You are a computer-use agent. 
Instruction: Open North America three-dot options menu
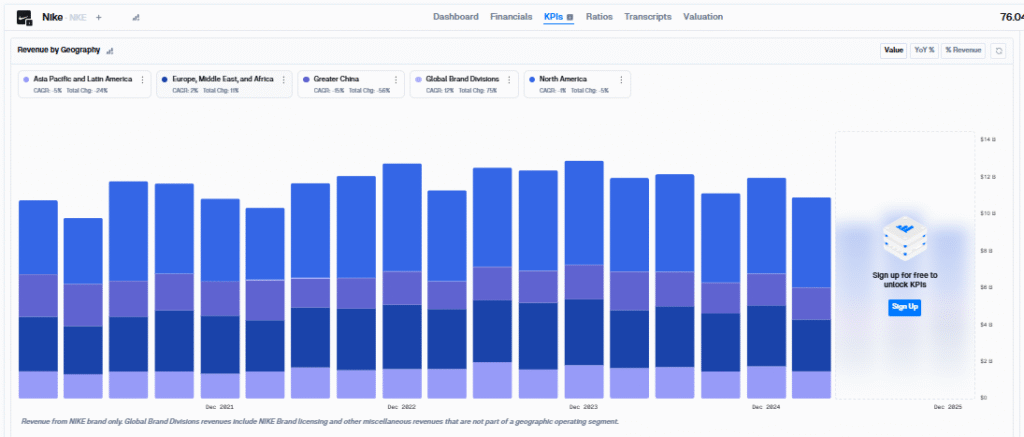pos(621,80)
